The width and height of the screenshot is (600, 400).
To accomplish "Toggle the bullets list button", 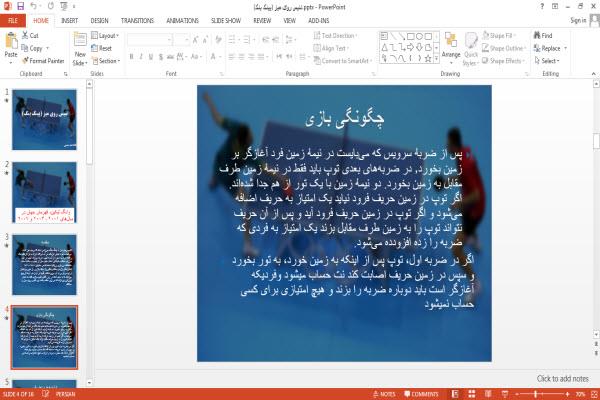I will pyautogui.click(x=233, y=39).
